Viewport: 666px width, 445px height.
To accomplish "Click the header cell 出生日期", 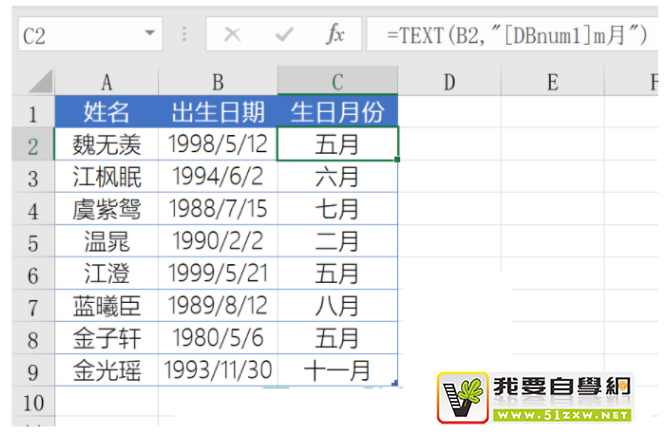I will pos(218,112).
